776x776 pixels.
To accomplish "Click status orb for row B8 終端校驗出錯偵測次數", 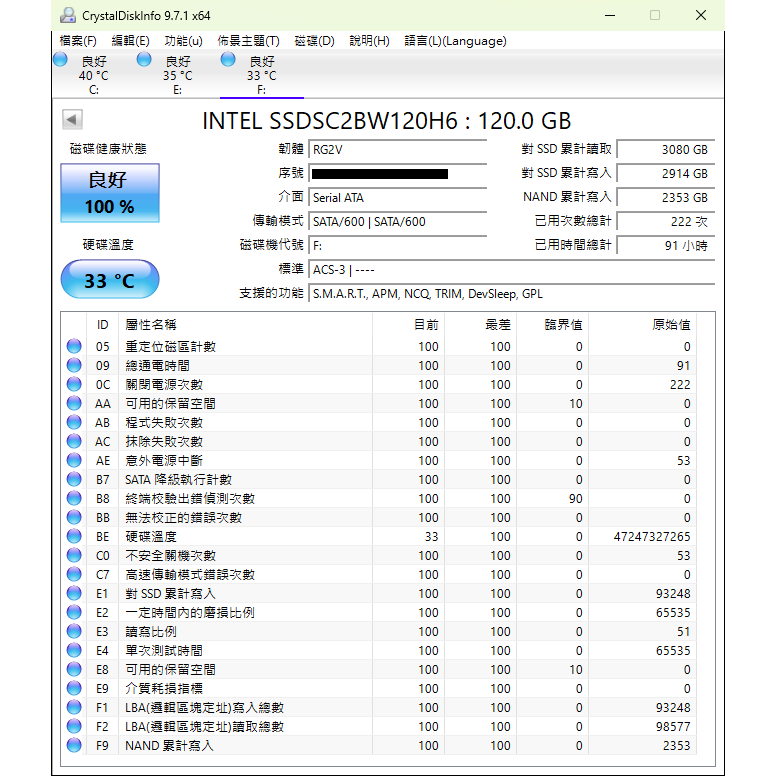I will 74,498.
